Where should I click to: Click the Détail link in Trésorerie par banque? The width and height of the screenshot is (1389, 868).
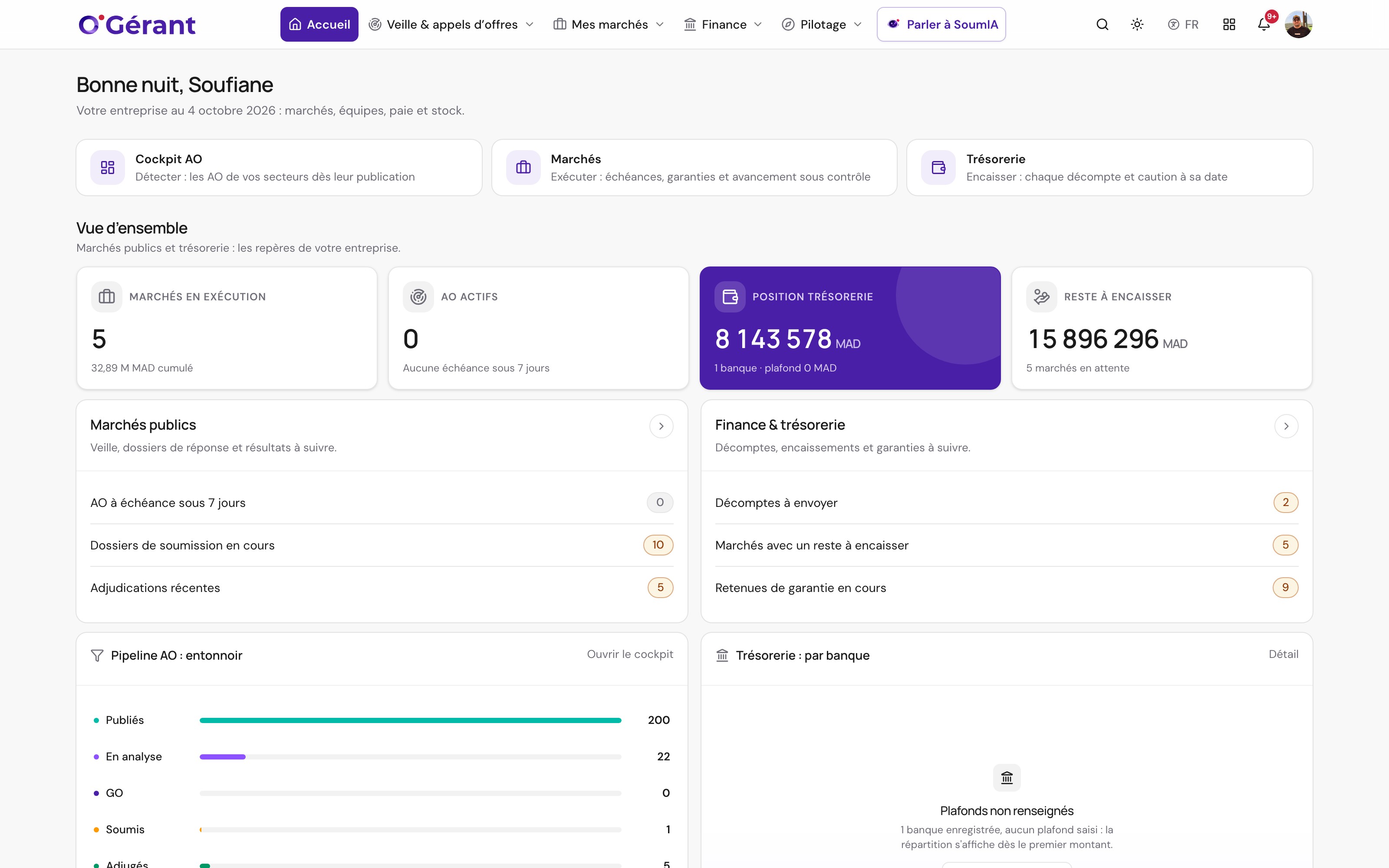point(1284,654)
